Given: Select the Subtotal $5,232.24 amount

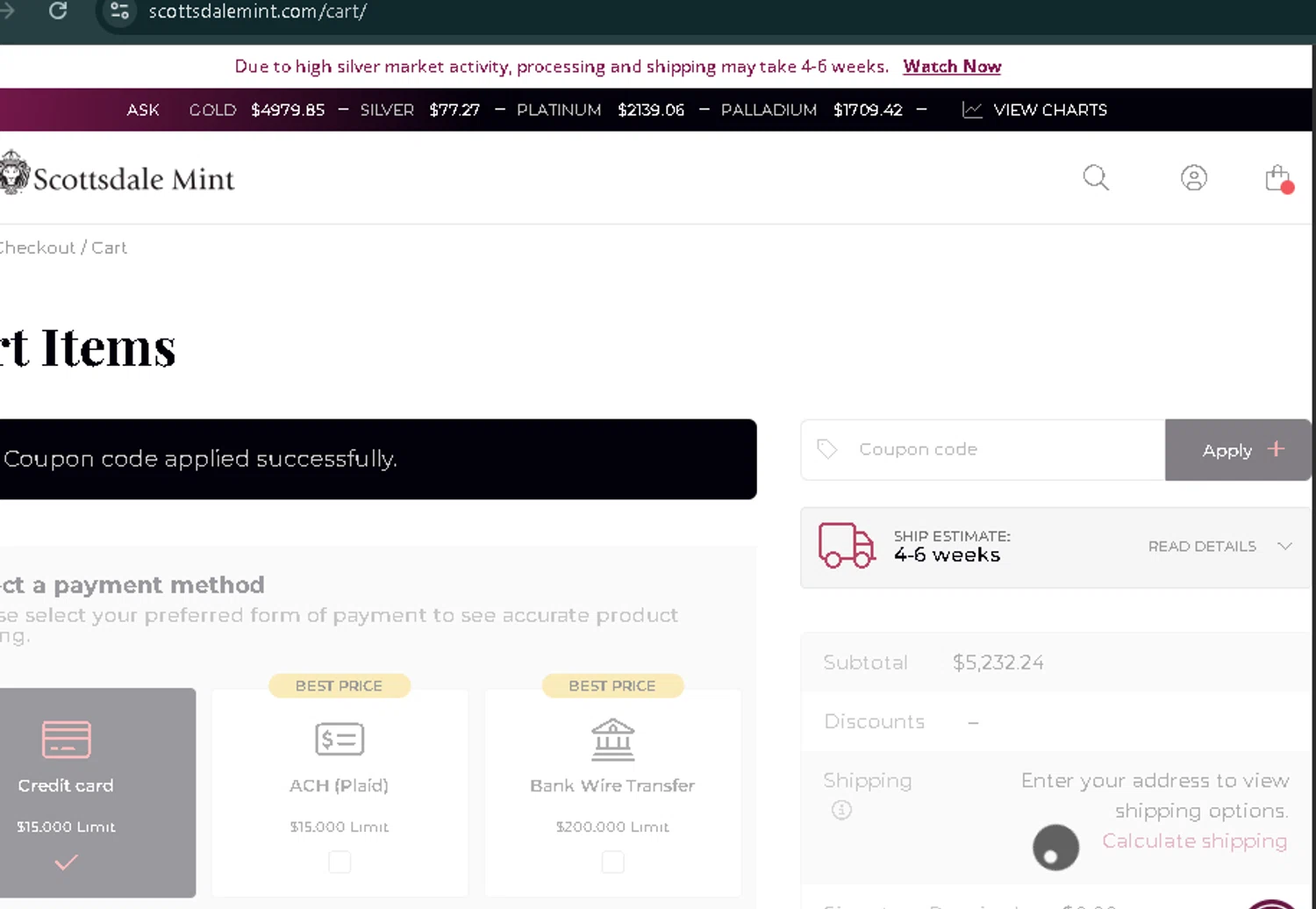Looking at the screenshot, I should 998,662.
